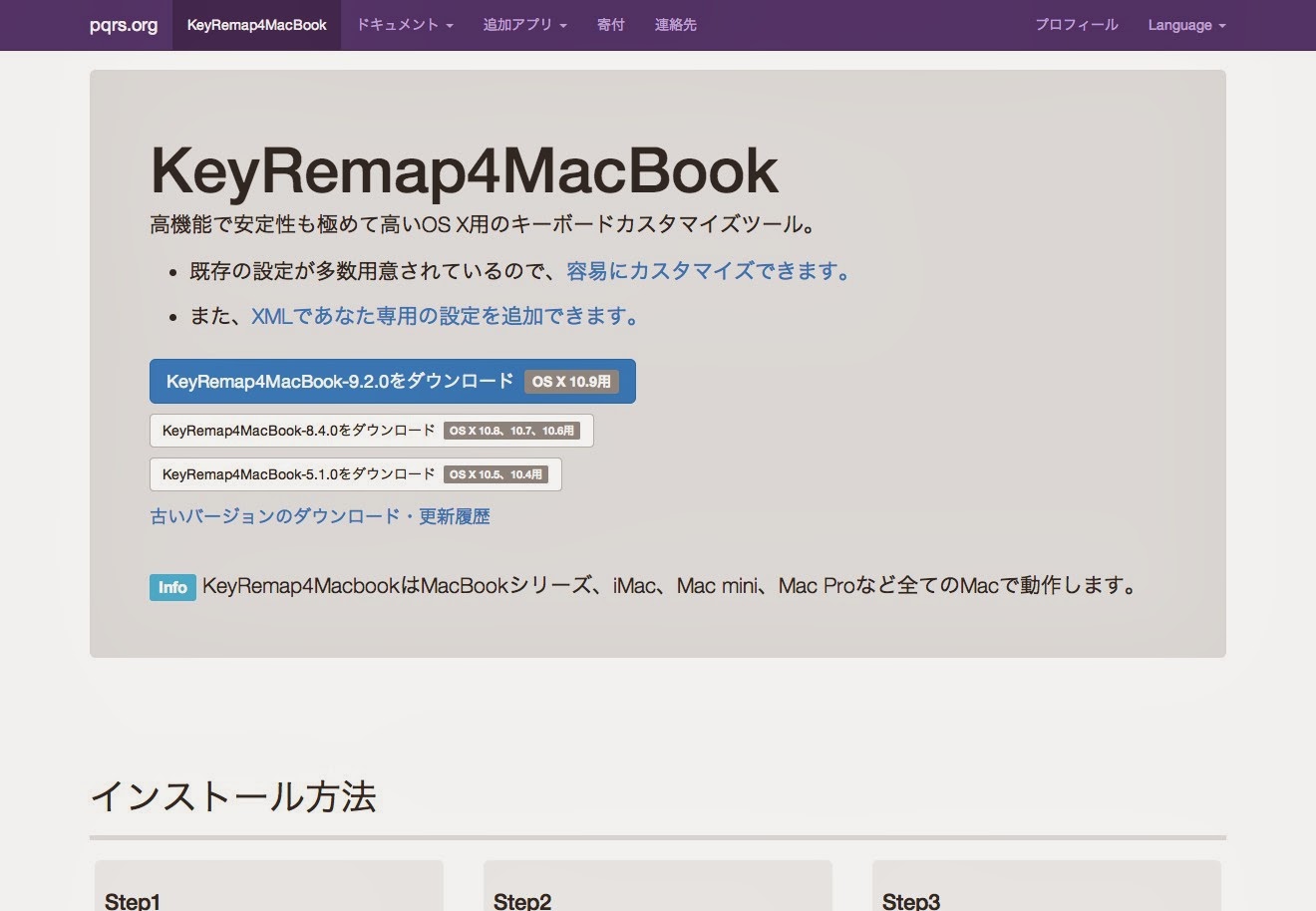
Task: Expand the Language dropdown
Action: tap(1186, 25)
